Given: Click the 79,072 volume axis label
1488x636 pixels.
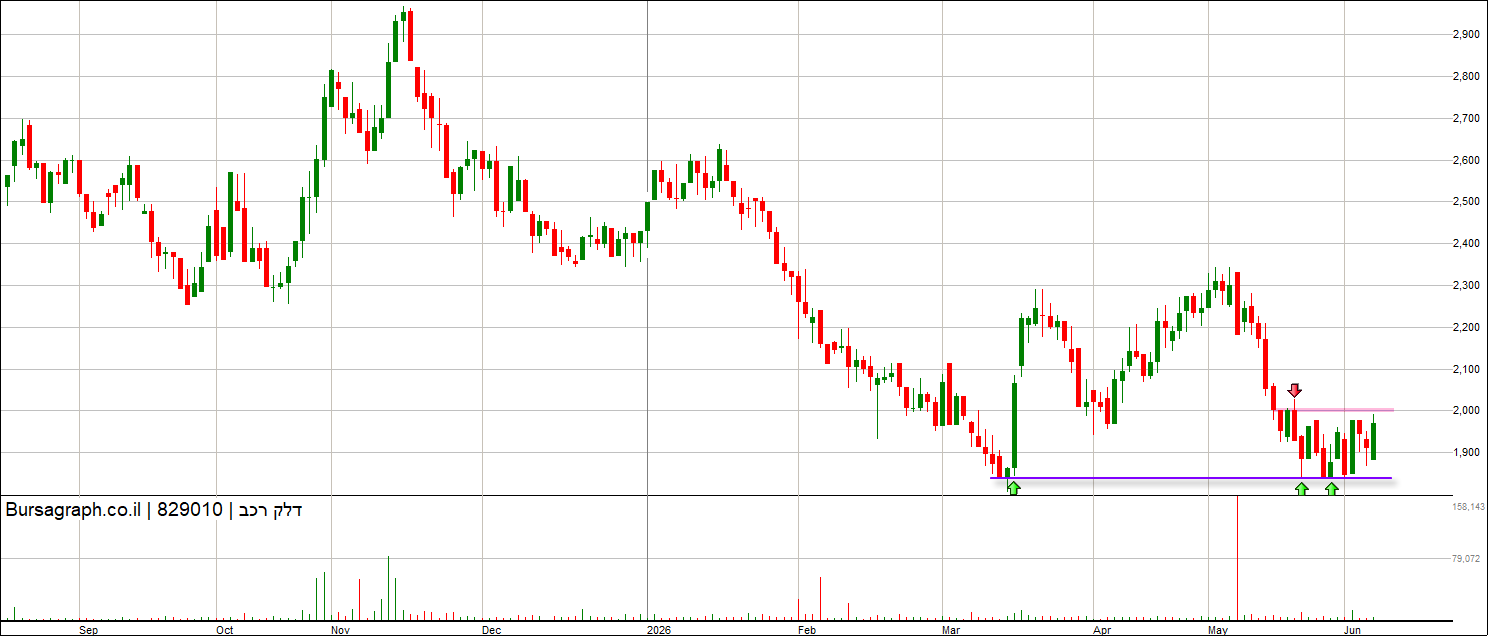Looking at the screenshot, I should tap(1466, 558).
